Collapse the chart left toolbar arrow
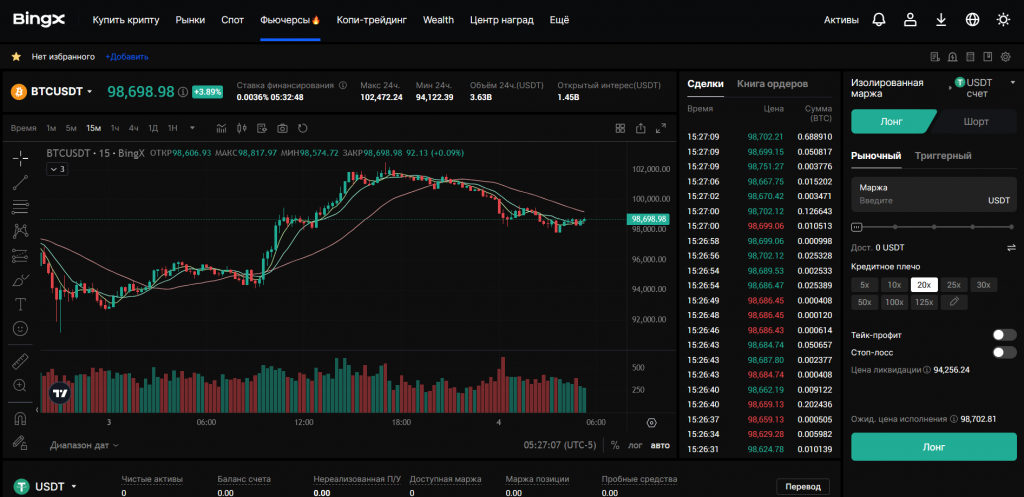 (x=37, y=410)
